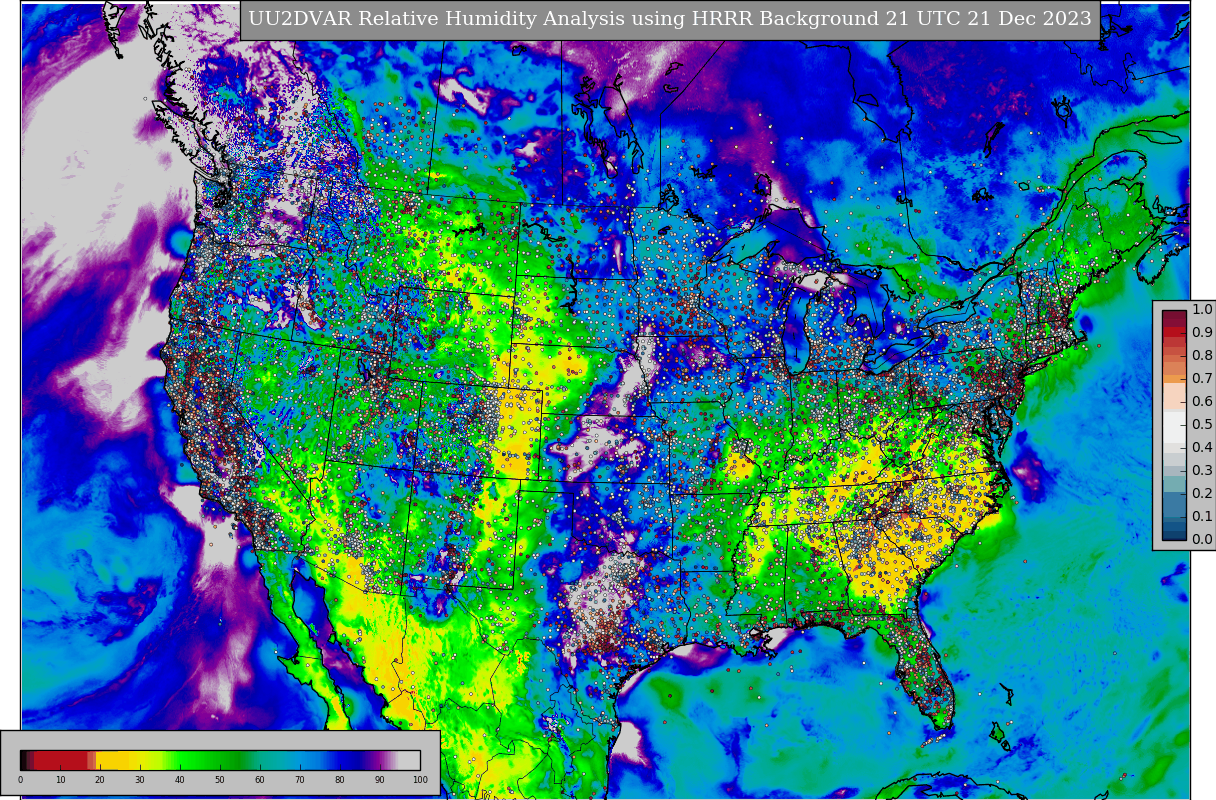The image size is (1216, 800).
Task: Click the "0.2" label on the vertical colorbar
Action: pos(1202,494)
